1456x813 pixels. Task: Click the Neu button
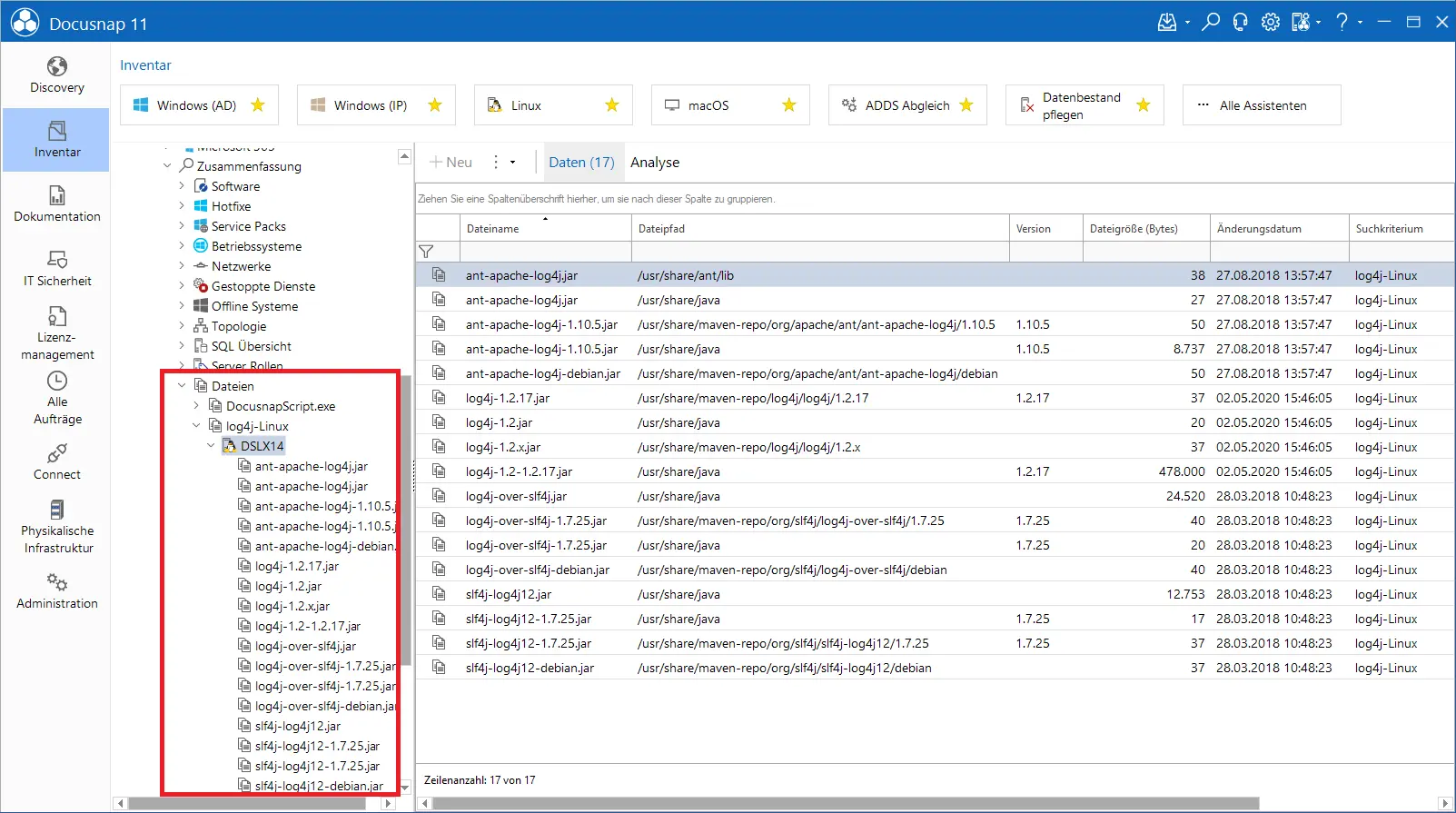[x=451, y=163]
